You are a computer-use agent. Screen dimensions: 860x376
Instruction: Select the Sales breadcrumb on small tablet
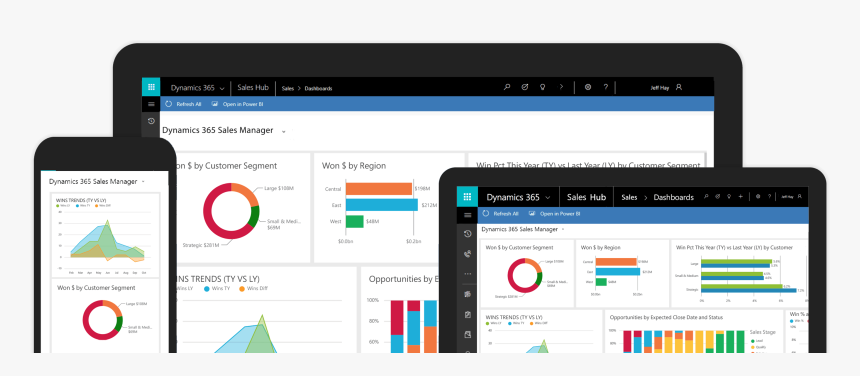point(629,197)
